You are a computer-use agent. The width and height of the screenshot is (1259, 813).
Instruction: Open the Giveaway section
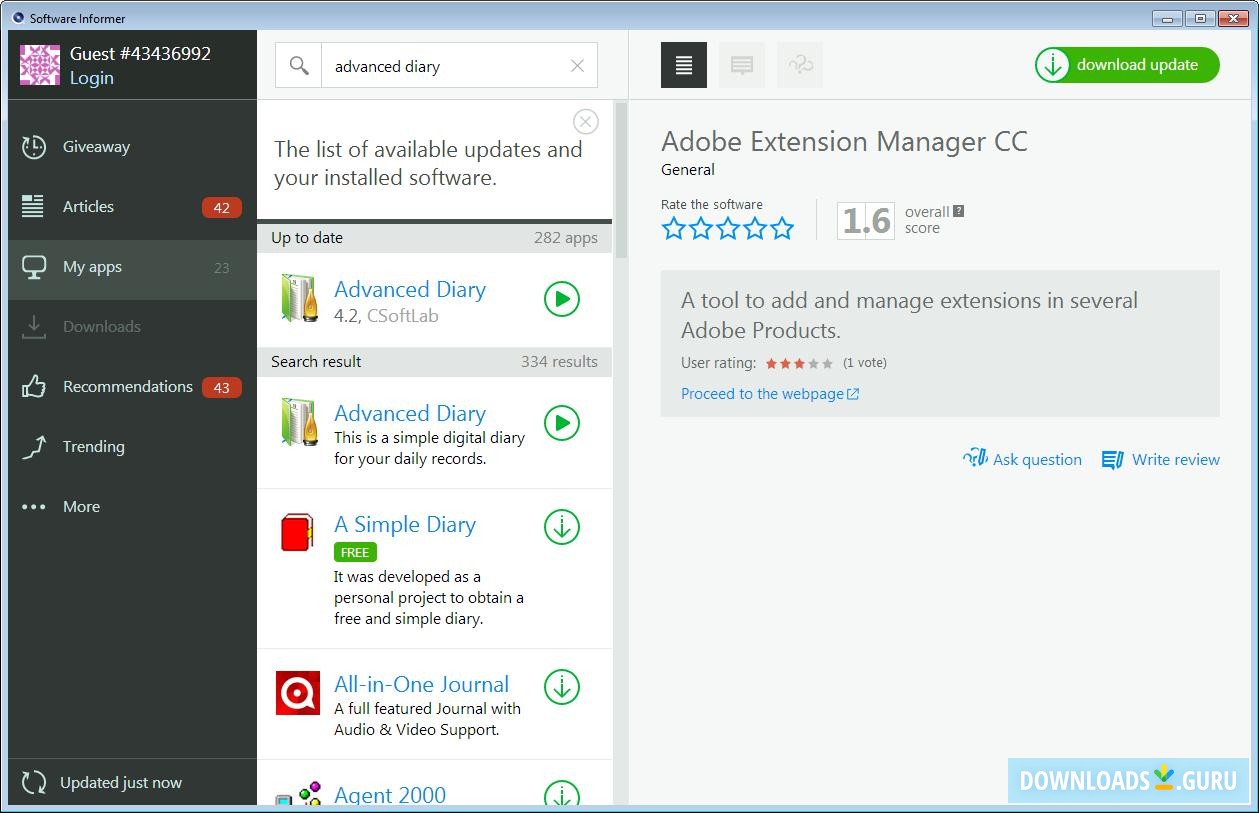96,147
